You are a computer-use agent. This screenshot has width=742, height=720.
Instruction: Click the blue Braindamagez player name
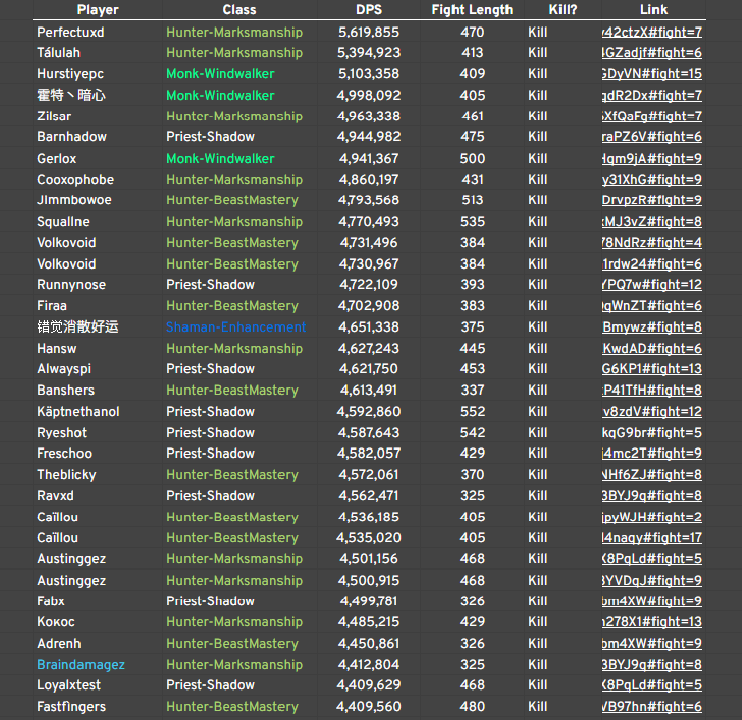tap(81, 665)
